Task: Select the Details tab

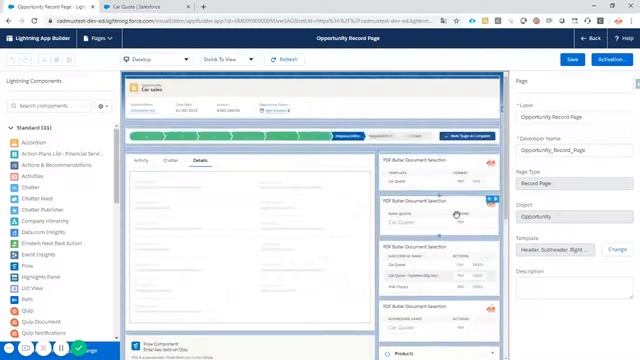Action: click(200, 160)
